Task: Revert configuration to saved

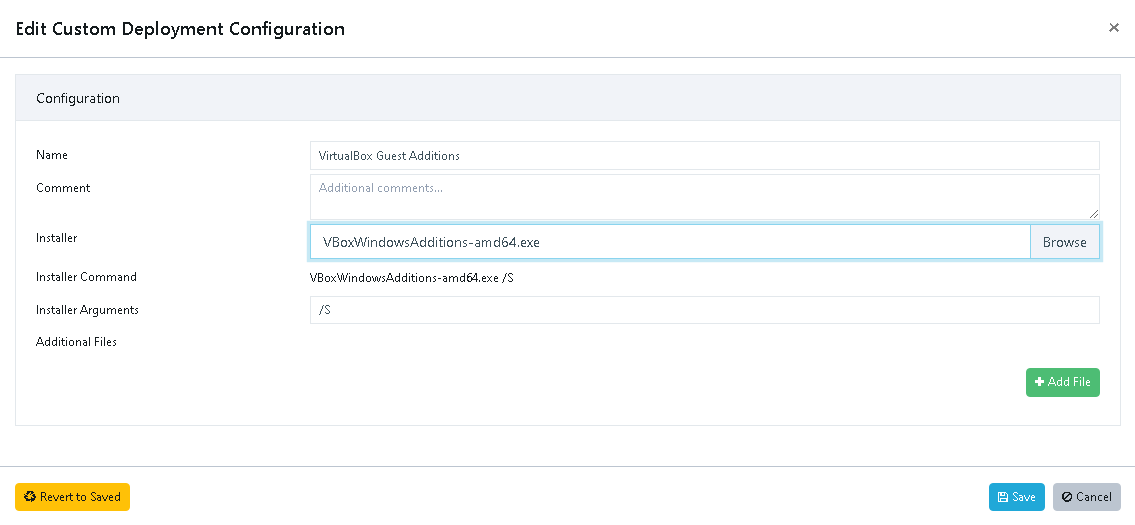Action: pos(72,497)
